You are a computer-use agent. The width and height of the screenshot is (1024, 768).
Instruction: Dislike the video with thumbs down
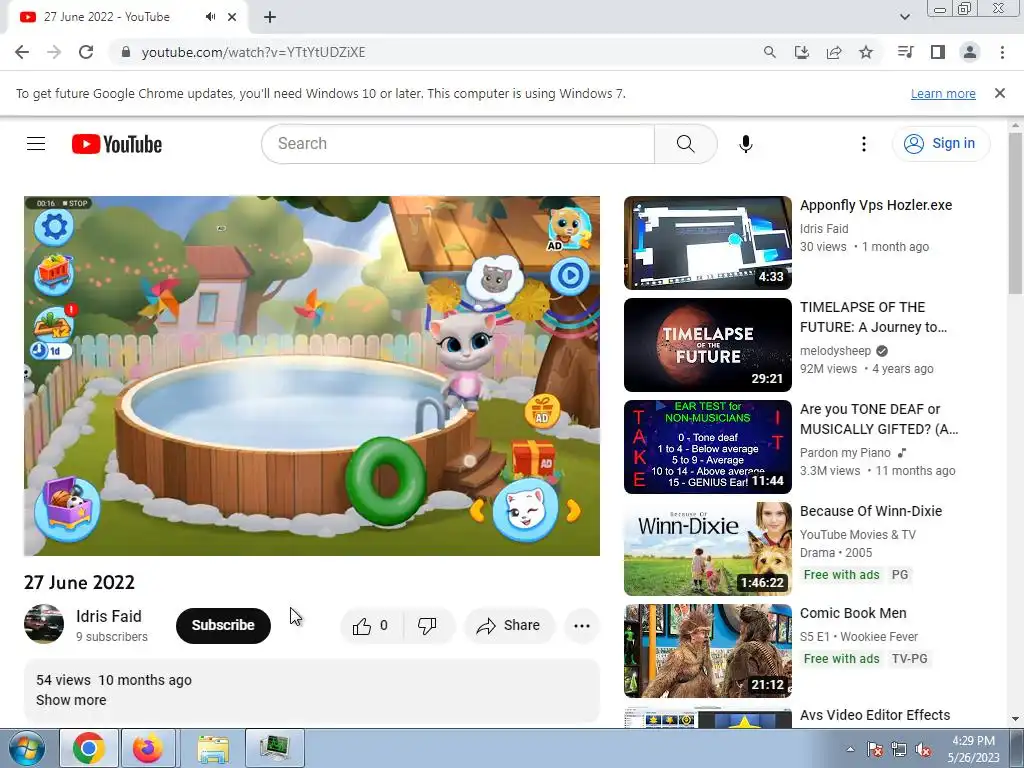428,626
